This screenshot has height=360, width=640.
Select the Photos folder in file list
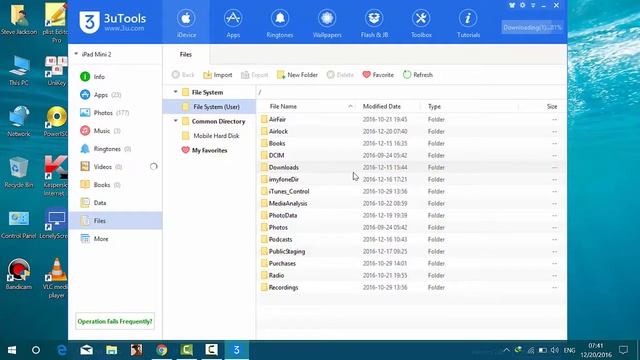[x=411, y=227]
